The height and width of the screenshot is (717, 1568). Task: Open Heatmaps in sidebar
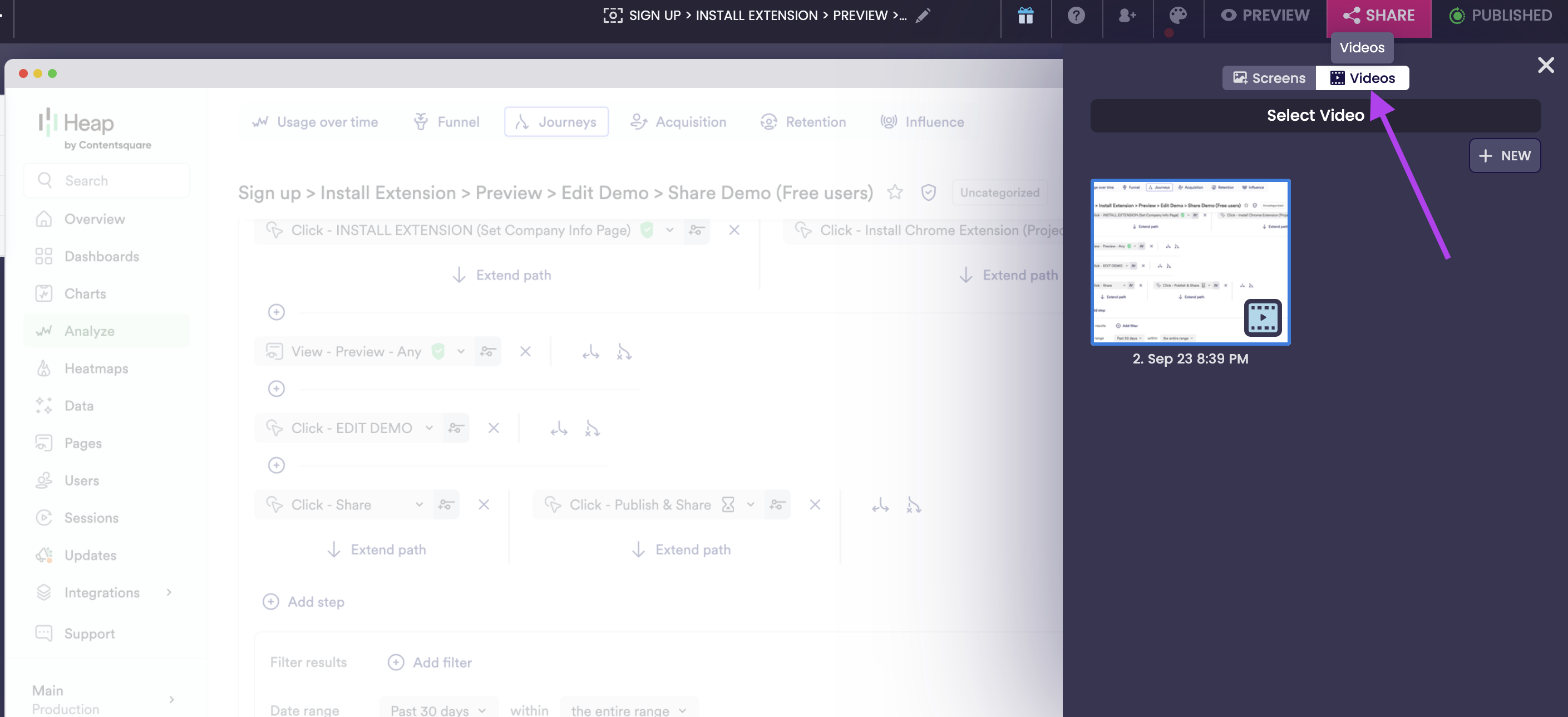106,368
